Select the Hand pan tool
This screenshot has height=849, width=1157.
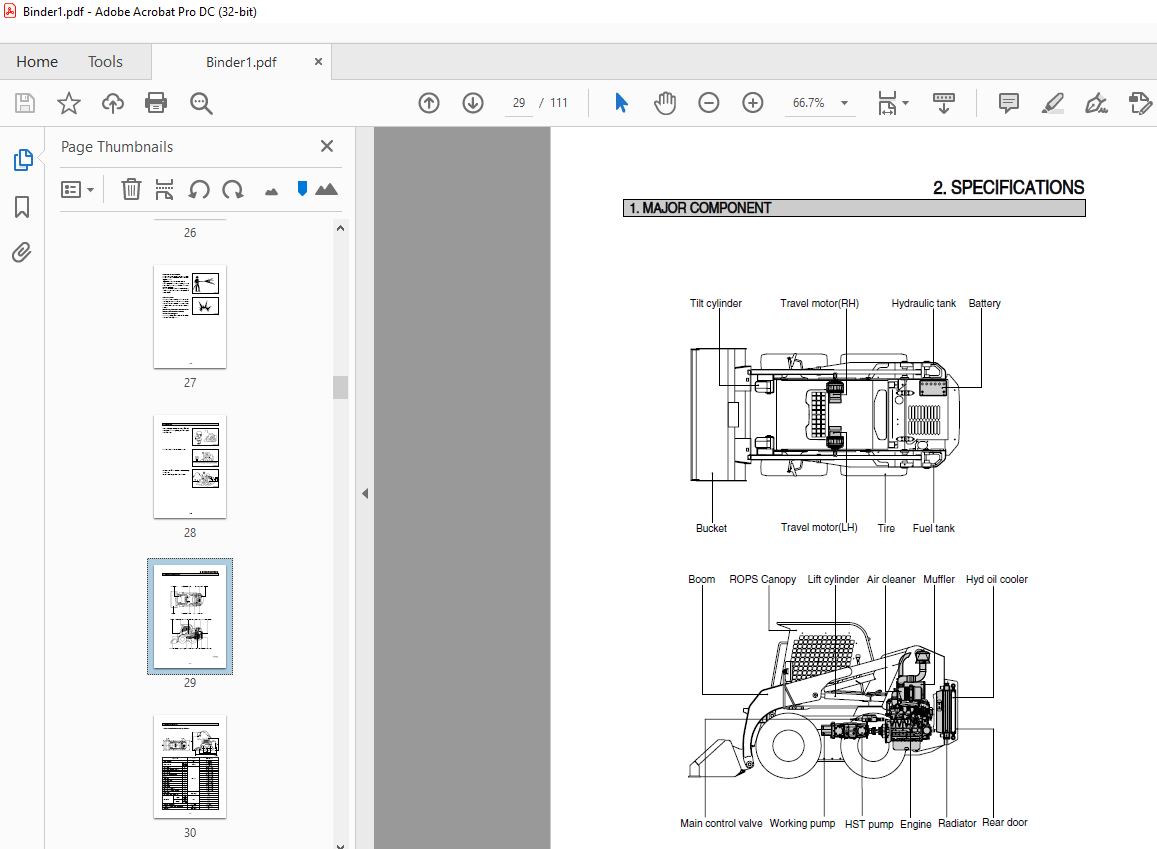(x=665, y=103)
